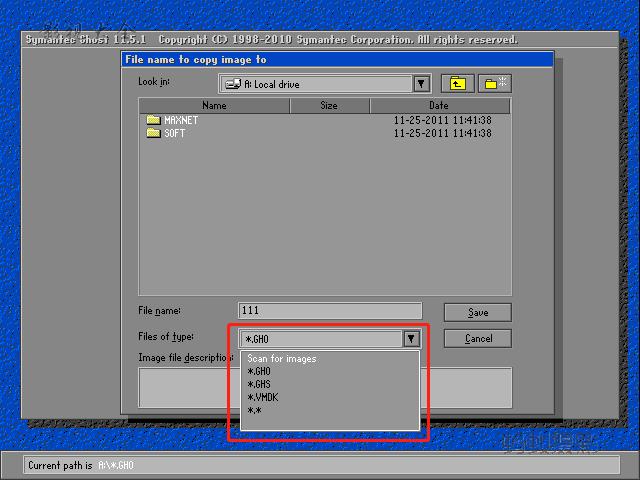Create a new folder icon

click(x=495, y=84)
